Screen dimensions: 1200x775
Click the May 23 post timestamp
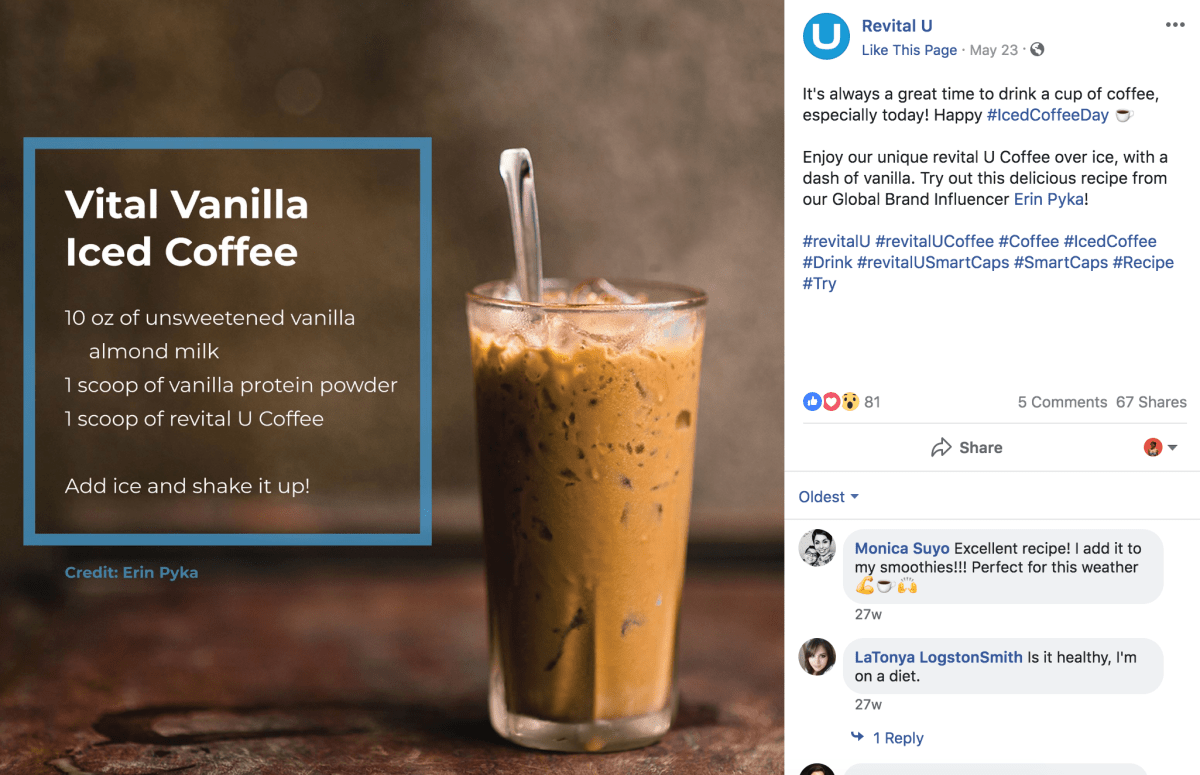click(994, 50)
